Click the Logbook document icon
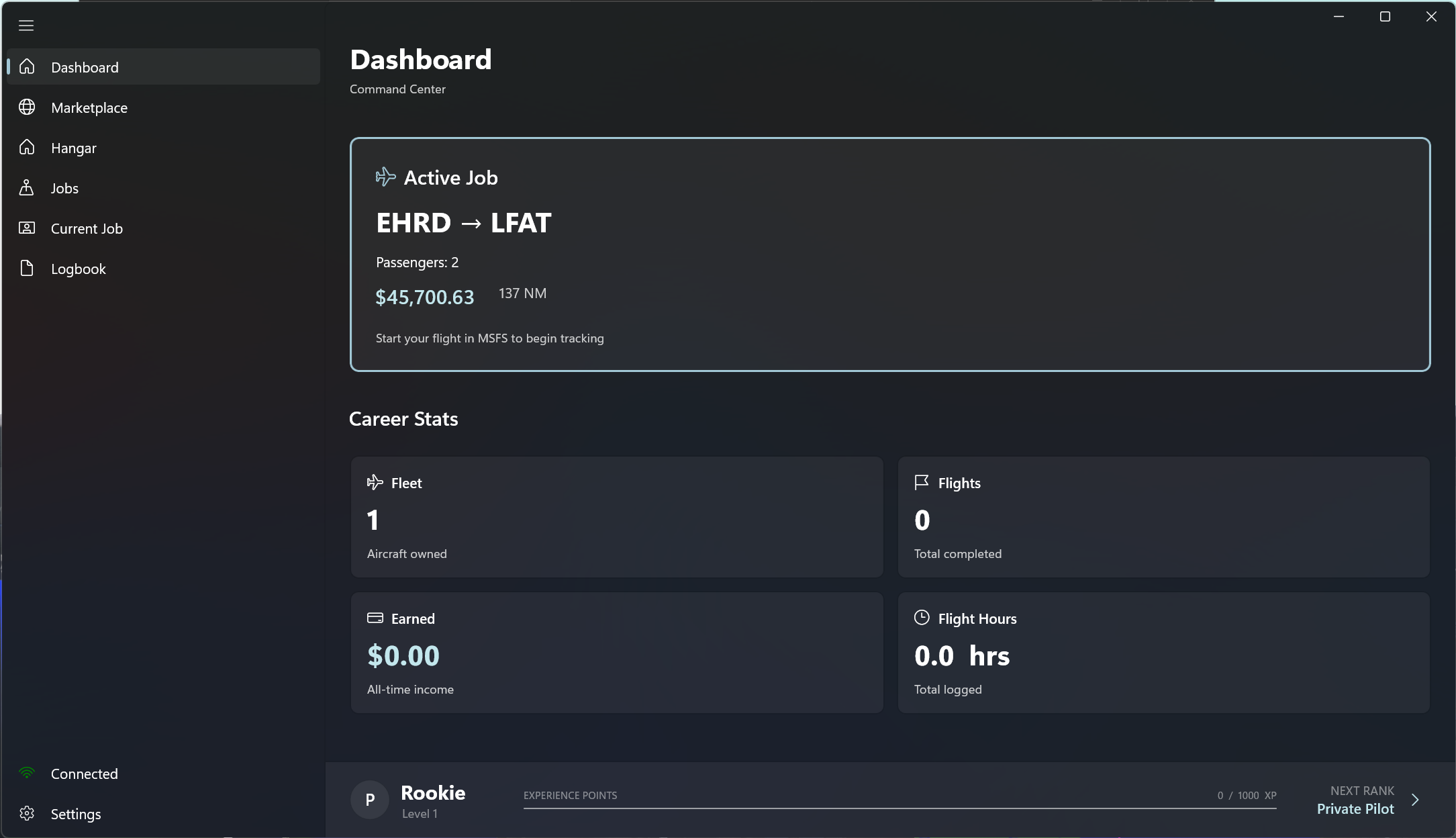The height and width of the screenshot is (838, 1456). click(27, 268)
